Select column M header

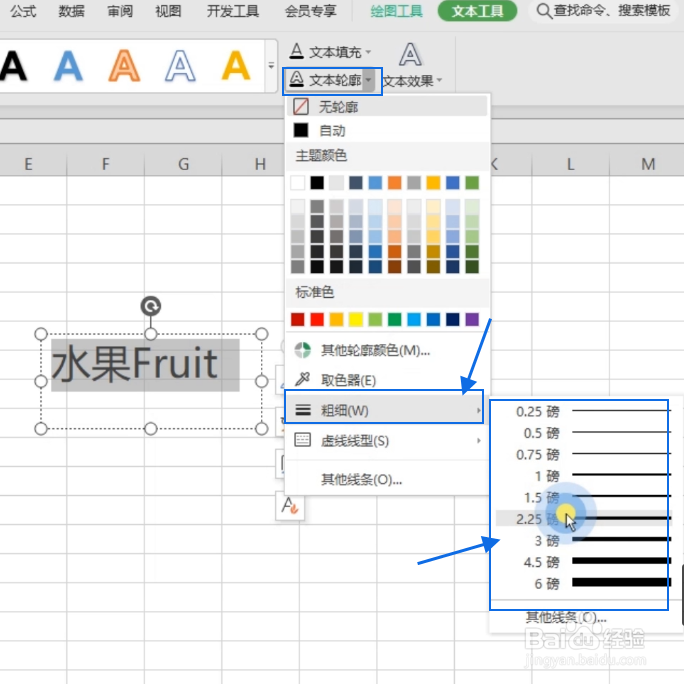pos(648,164)
